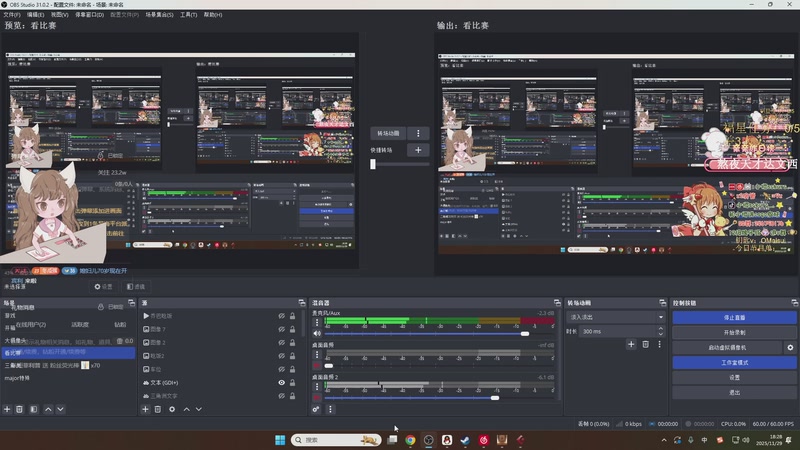
Task: Click 退出 to exit OBS
Action: coord(734,392)
